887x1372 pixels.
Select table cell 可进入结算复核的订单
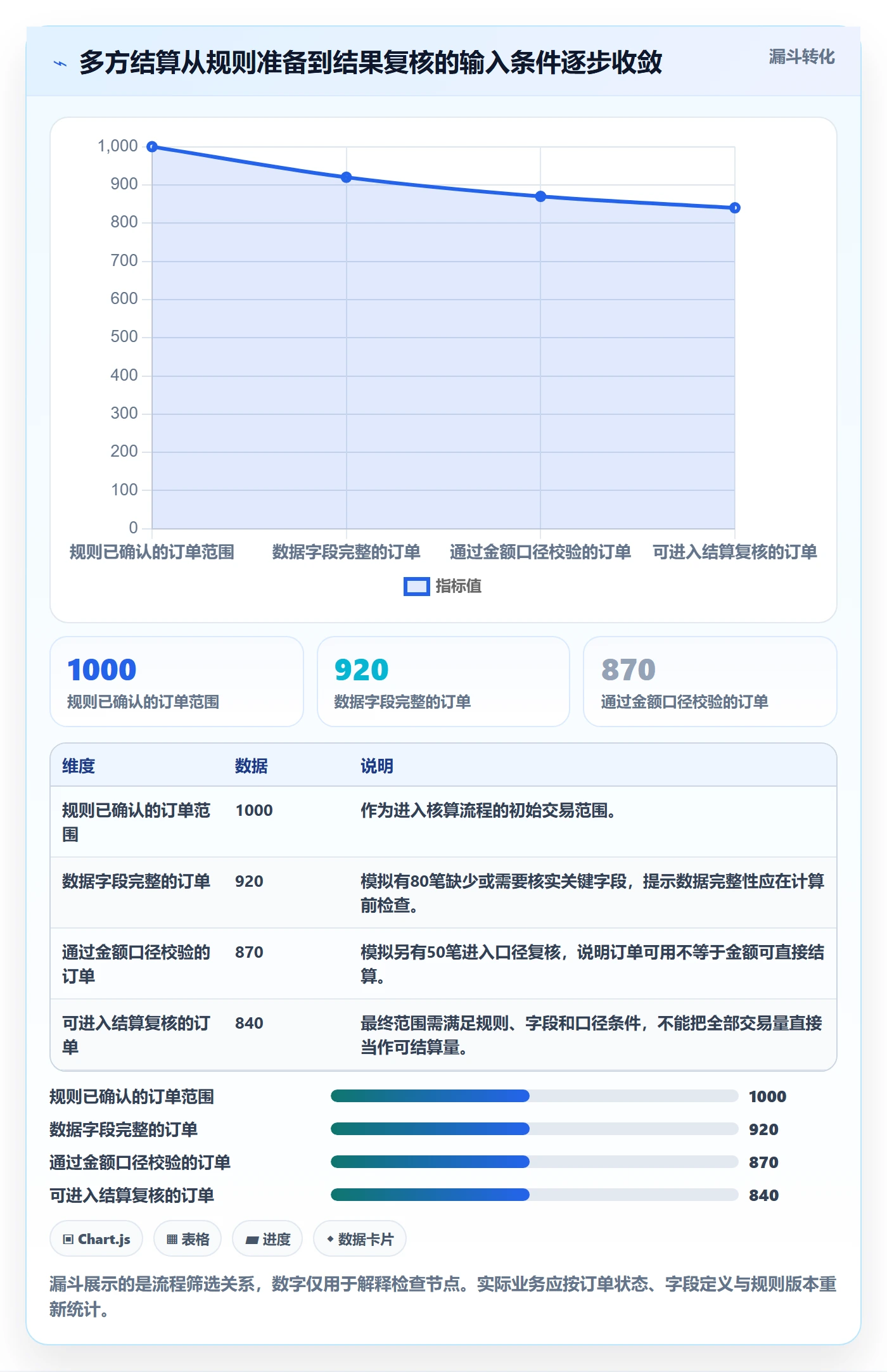click(136, 1035)
